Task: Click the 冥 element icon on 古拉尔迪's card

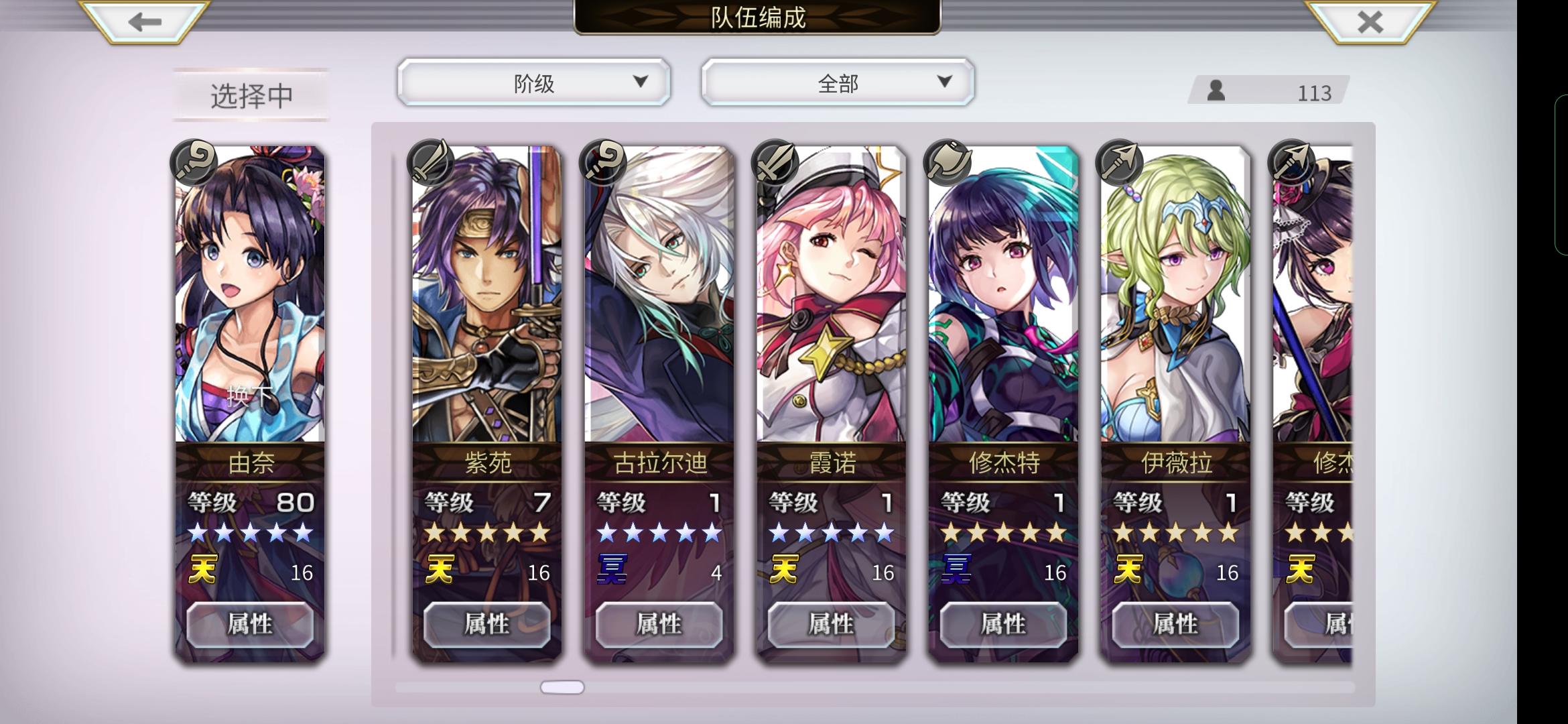Action: click(612, 570)
